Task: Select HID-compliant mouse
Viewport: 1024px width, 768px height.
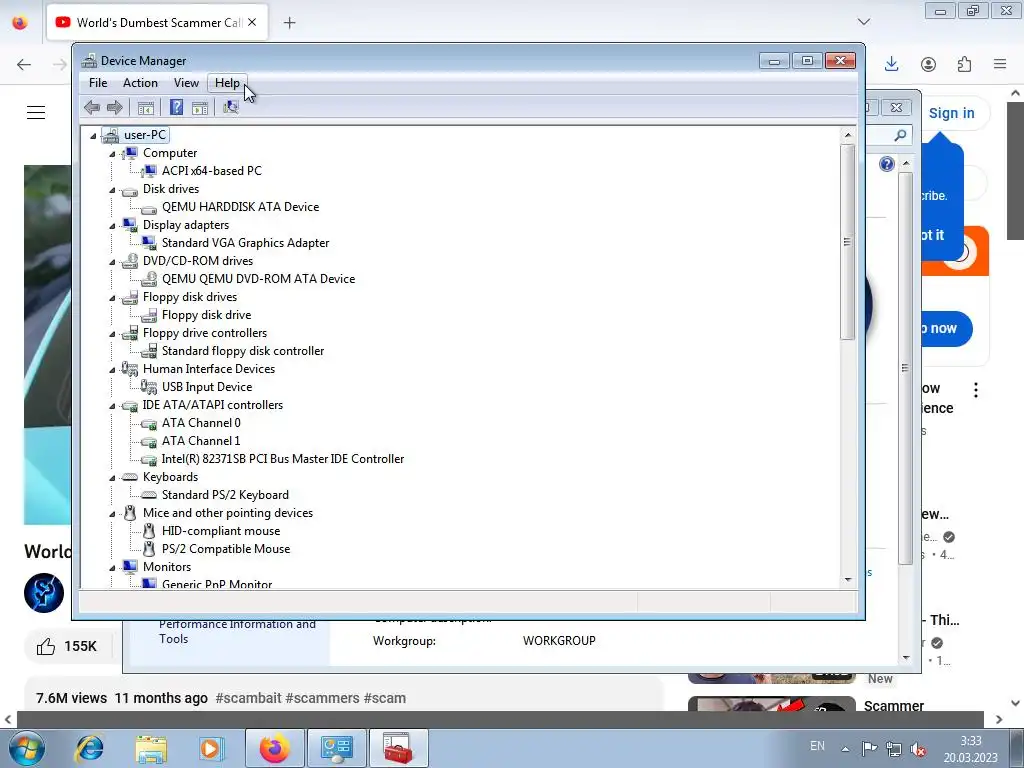Action: tap(221, 531)
